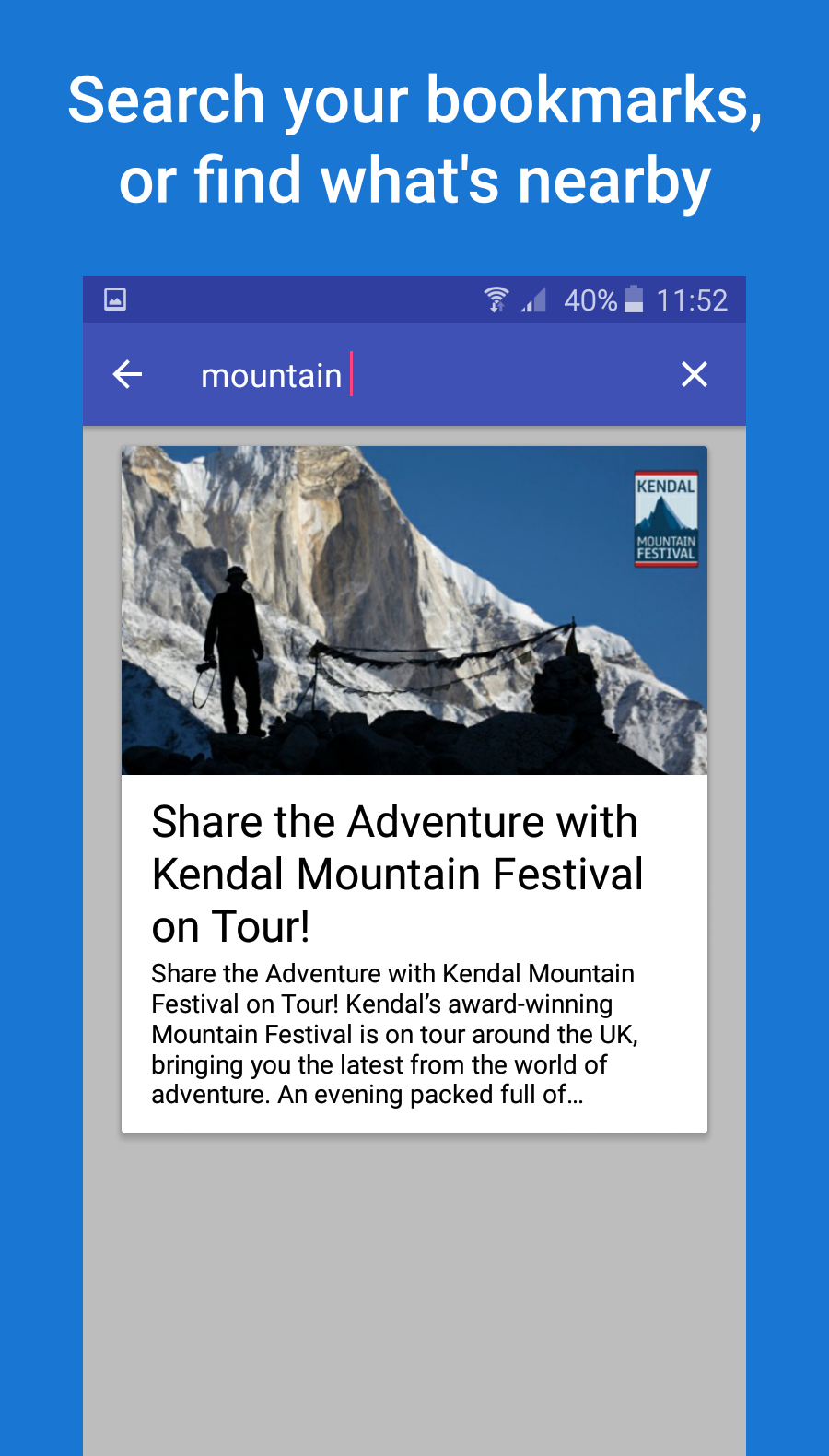The width and height of the screenshot is (829, 1456).
Task: Tap the cellular signal strength icon
Action: tap(534, 299)
